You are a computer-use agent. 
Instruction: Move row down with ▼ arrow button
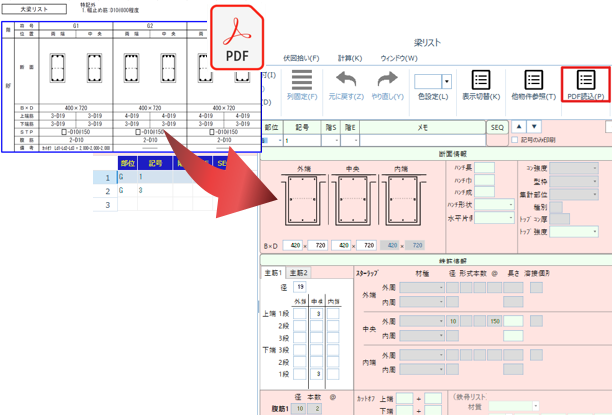coord(534,126)
